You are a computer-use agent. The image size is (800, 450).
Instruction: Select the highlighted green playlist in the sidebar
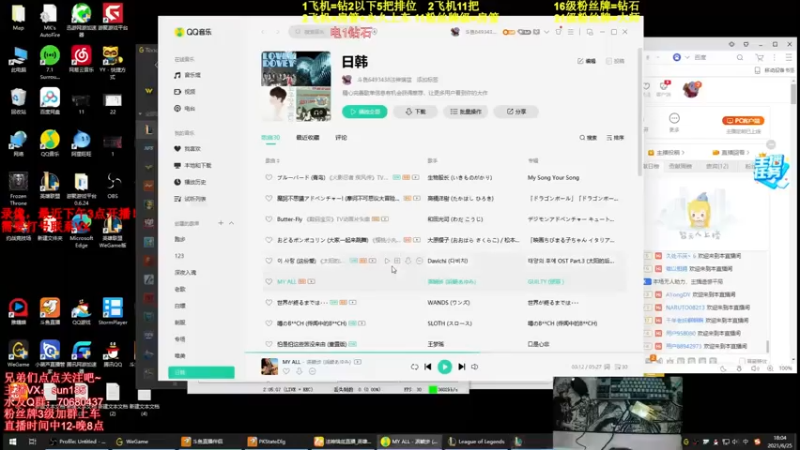click(x=201, y=372)
